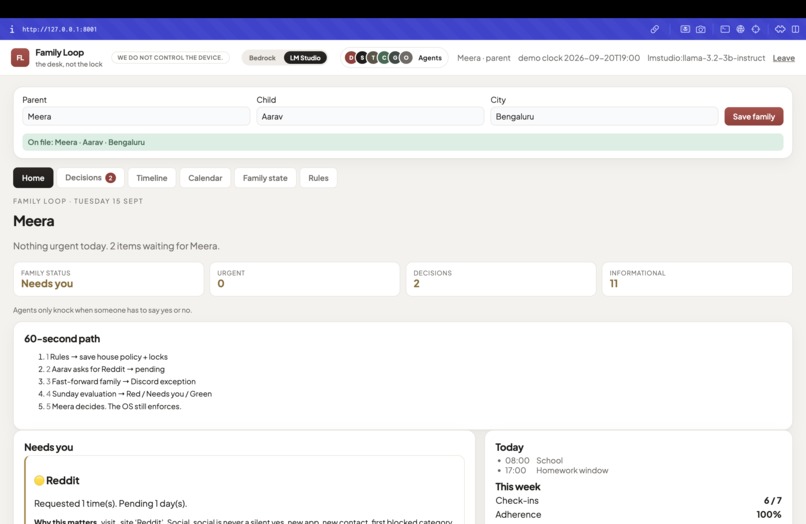Click the On file: Meera · Aarav · Bengaluru banner
This screenshot has height=524, width=806.
point(402,142)
